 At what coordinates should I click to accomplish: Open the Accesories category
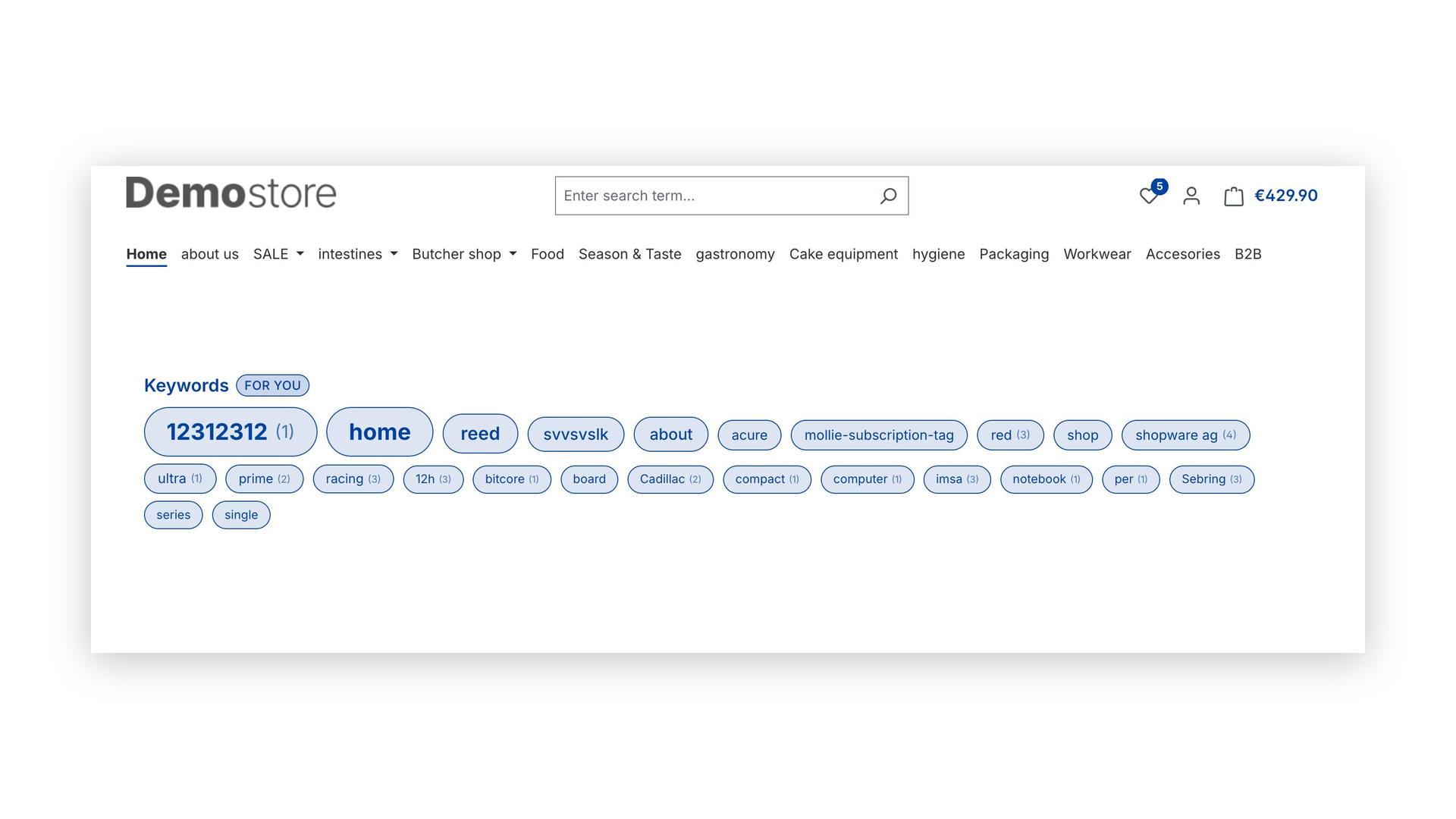point(1183,254)
